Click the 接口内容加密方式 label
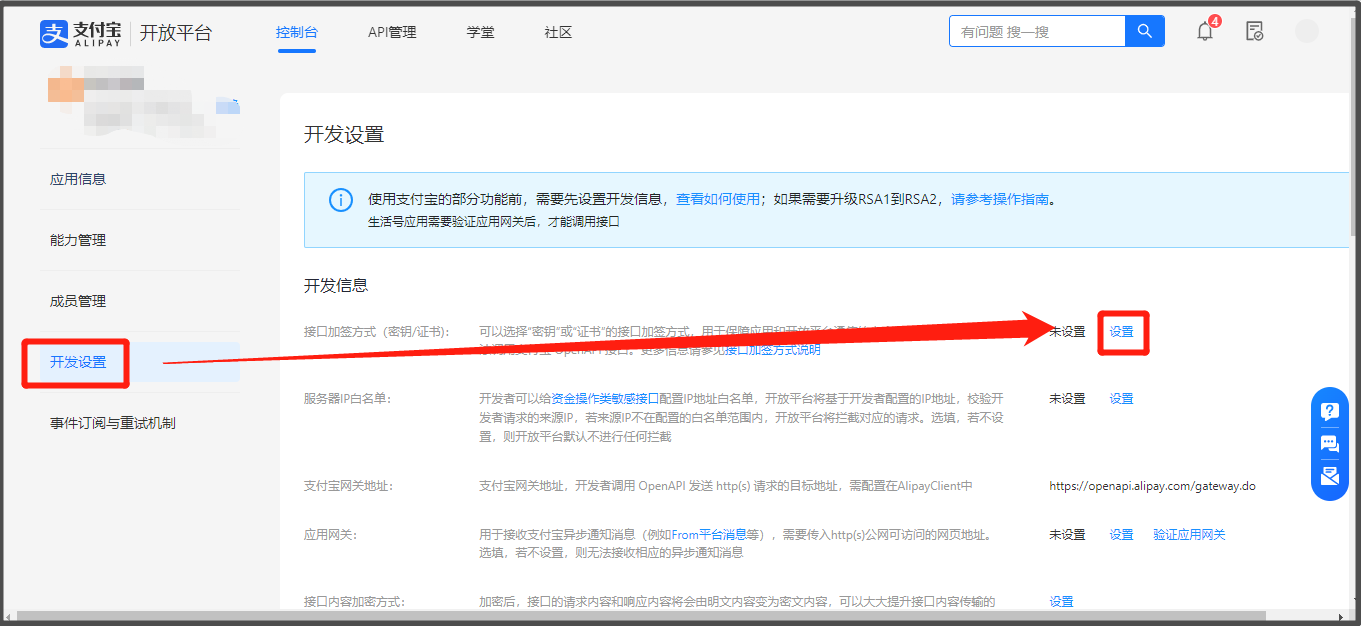This screenshot has height=626, width=1361. 354,601
